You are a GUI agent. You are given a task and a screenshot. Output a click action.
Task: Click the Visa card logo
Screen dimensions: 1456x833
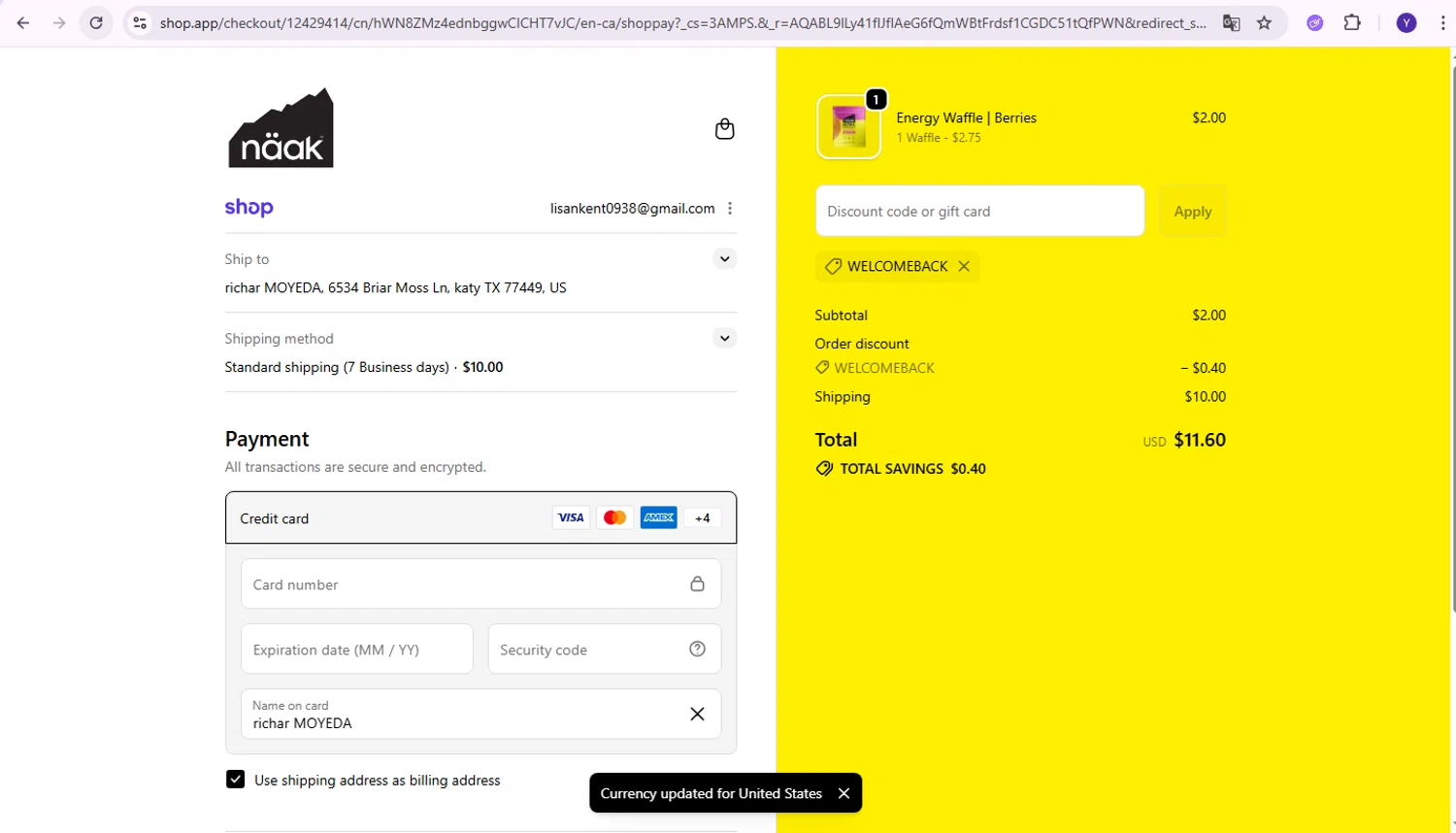pyautogui.click(x=571, y=517)
